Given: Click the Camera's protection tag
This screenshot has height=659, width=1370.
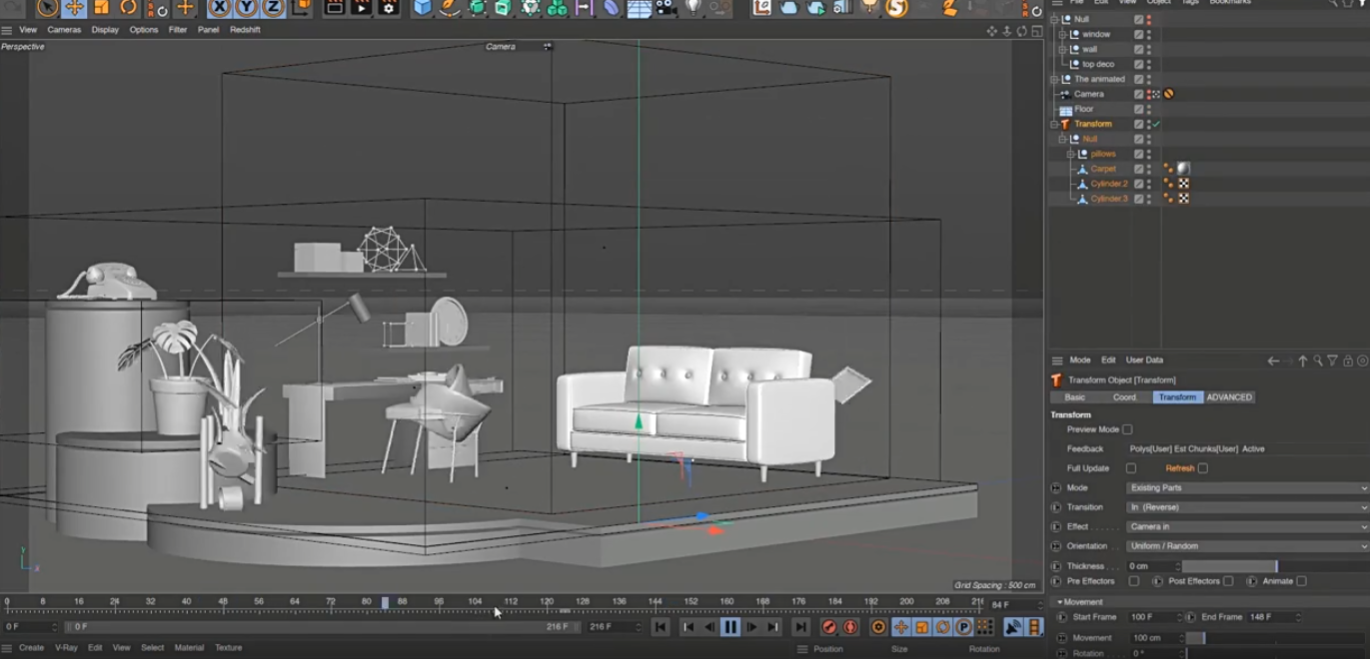Looking at the screenshot, I should tap(1168, 94).
